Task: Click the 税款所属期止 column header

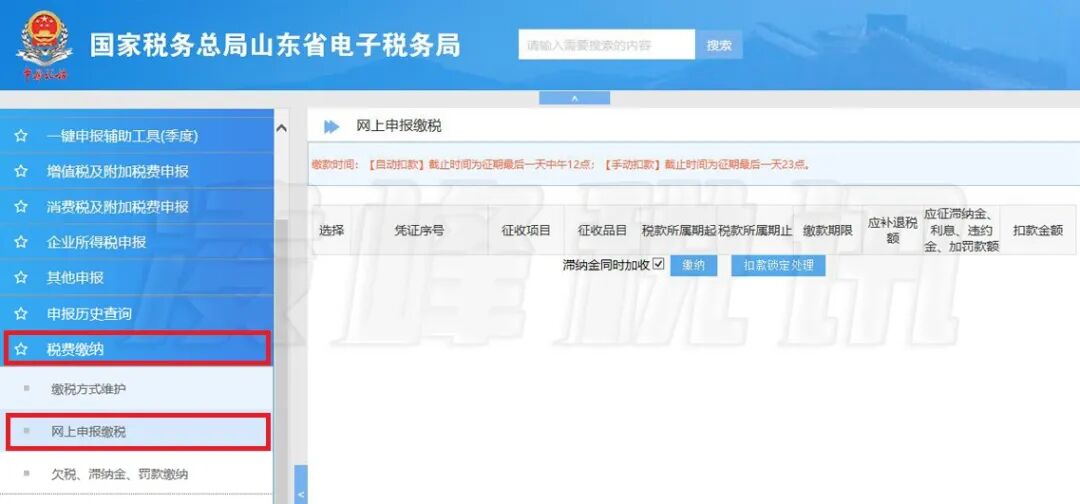Action: (x=756, y=231)
